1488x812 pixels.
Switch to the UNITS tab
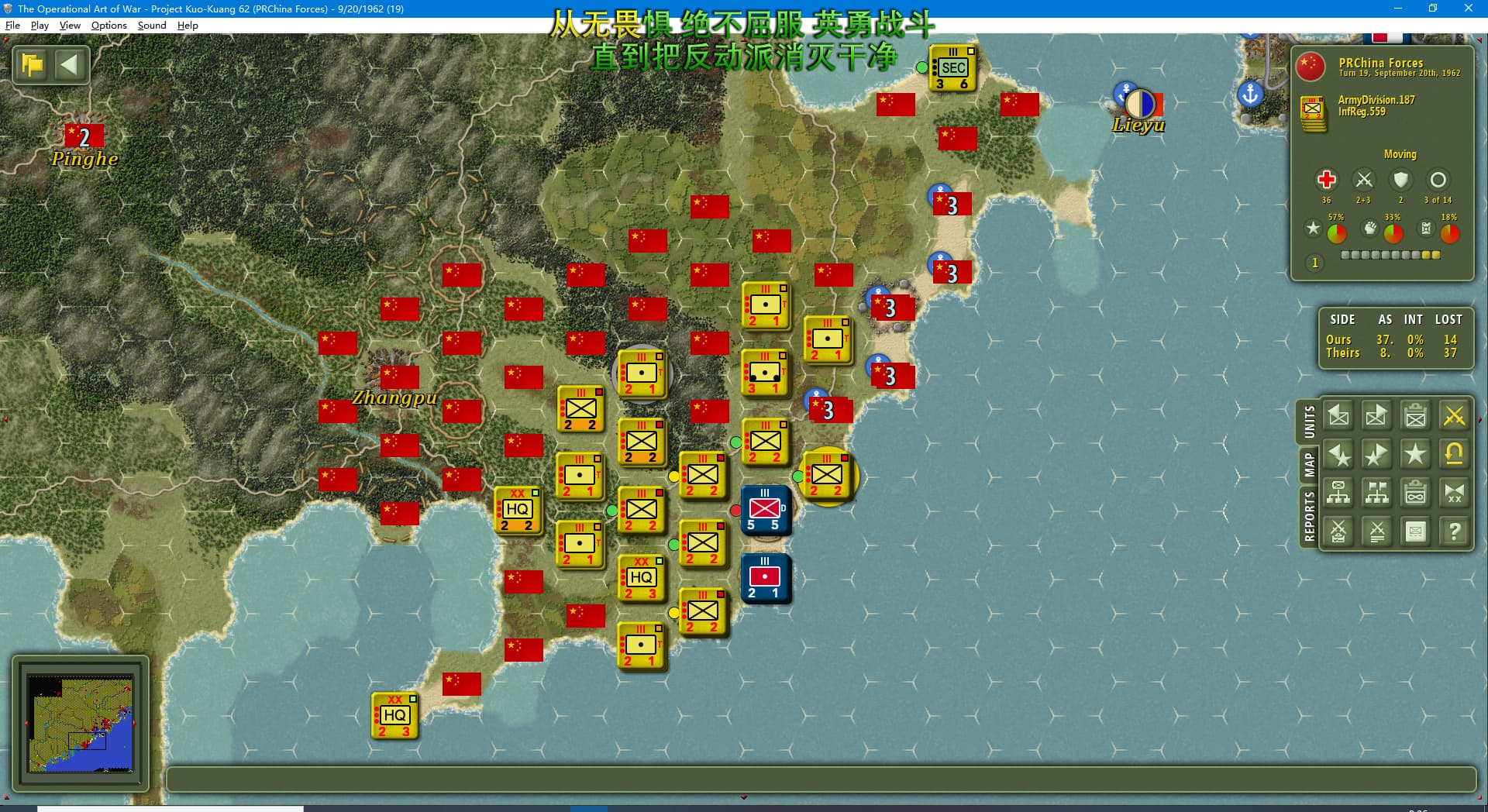[x=1309, y=422]
